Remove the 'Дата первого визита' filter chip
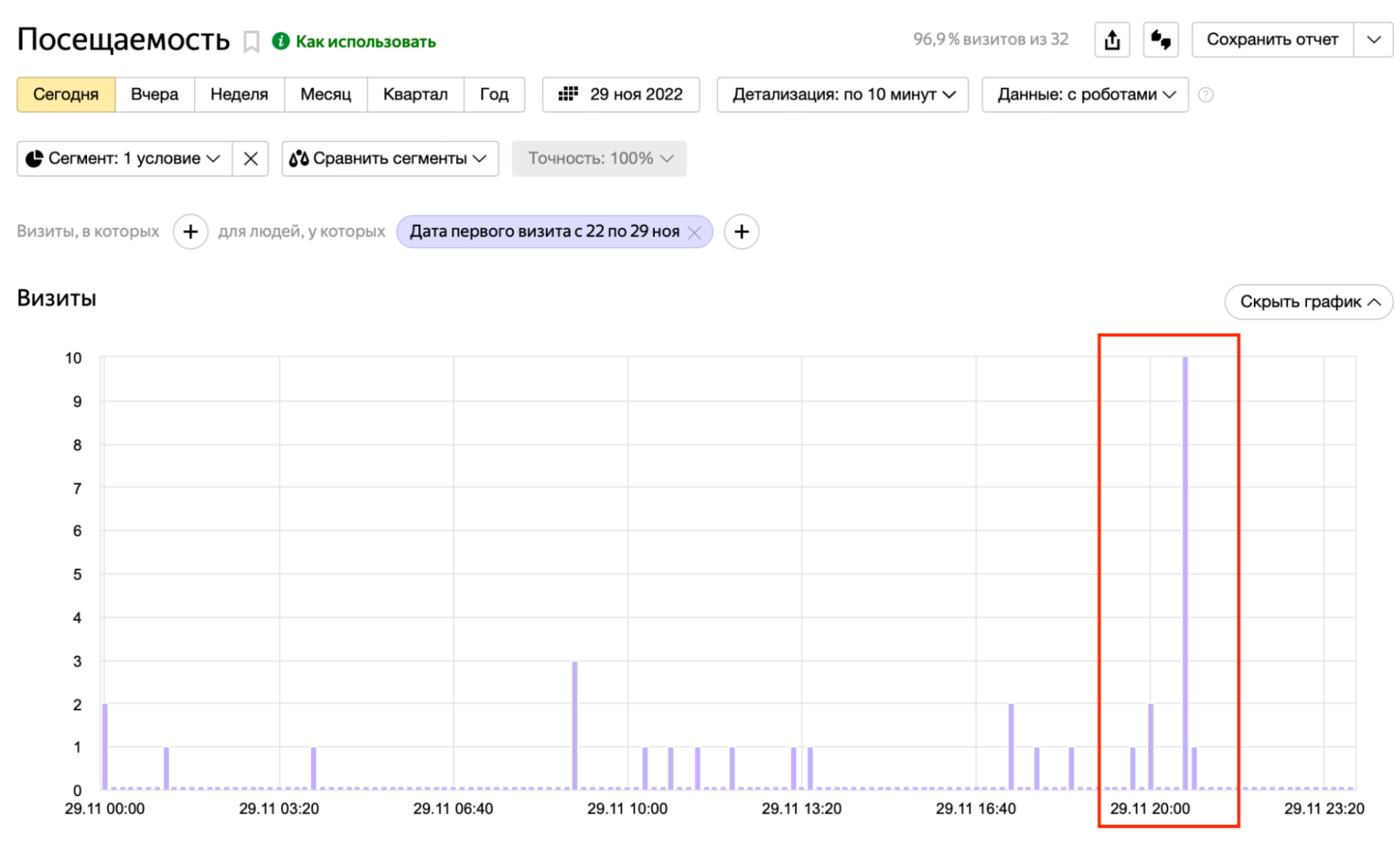Image resolution: width=1394 pixels, height=868 pixels. click(x=695, y=232)
